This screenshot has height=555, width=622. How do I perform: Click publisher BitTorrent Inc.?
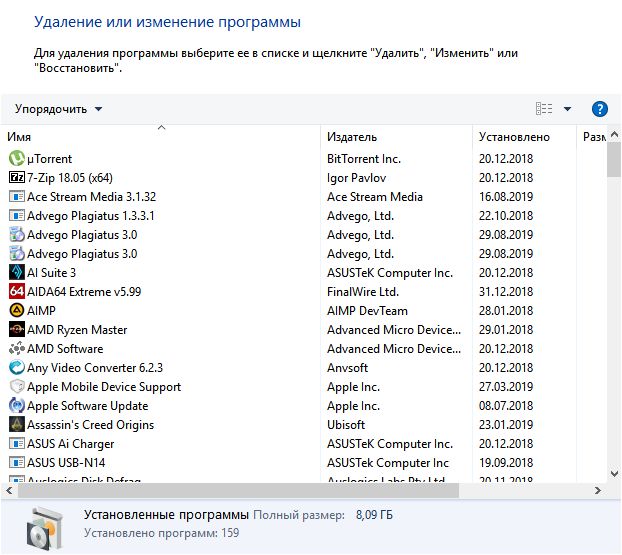pyautogui.click(x=364, y=159)
